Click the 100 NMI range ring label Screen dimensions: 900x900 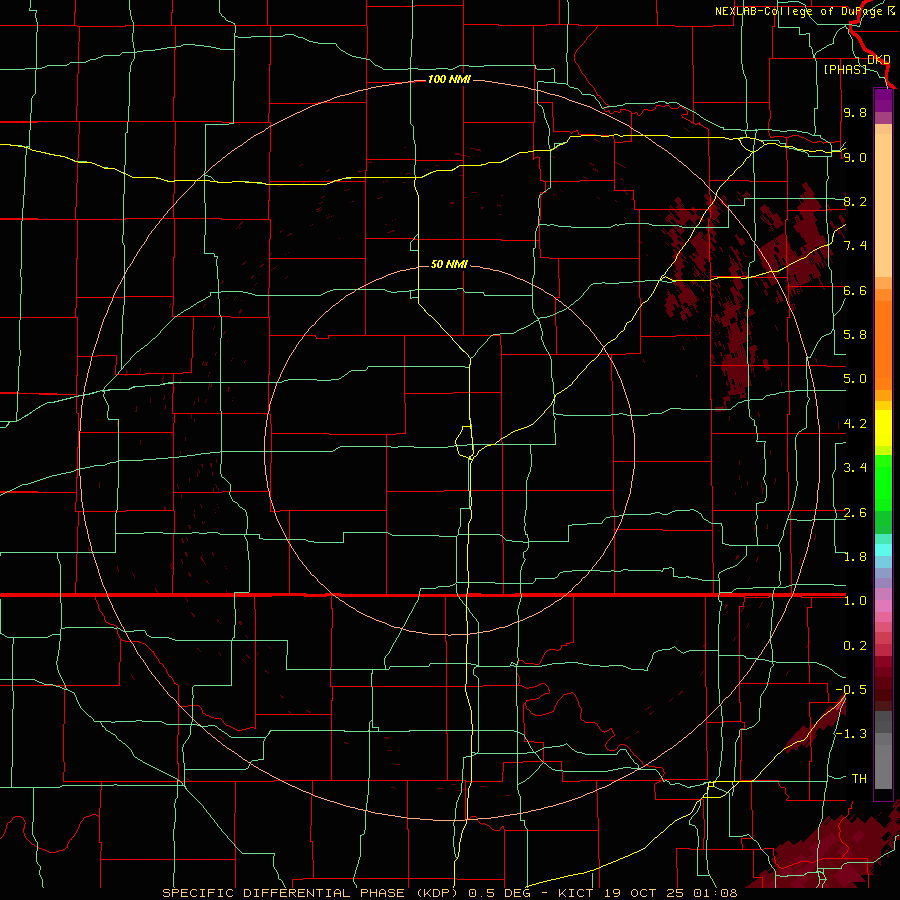[449, 79]
